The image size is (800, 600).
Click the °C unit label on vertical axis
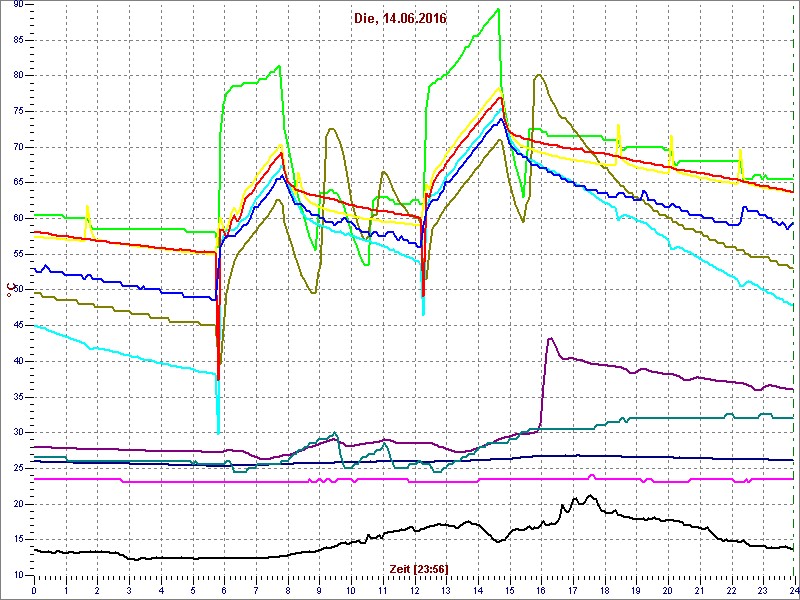(x=10, y=291)
